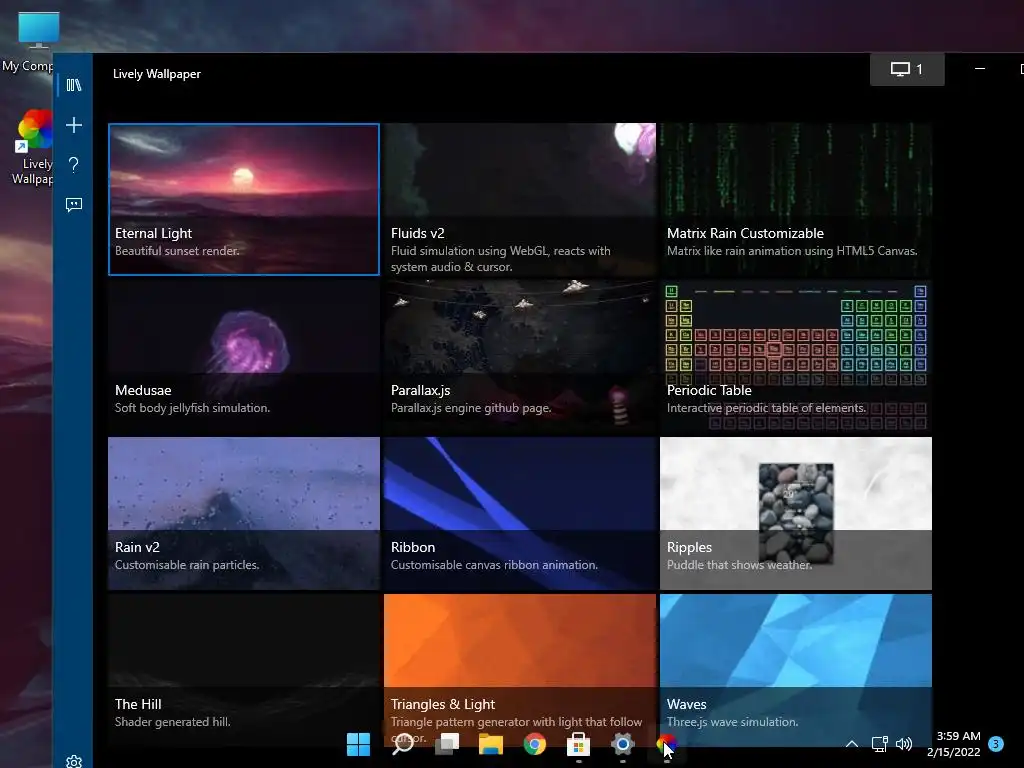The image size is (1024, 768).
Task: Launch Google Chrome from taskbar
Action: (x=535, y=744)
